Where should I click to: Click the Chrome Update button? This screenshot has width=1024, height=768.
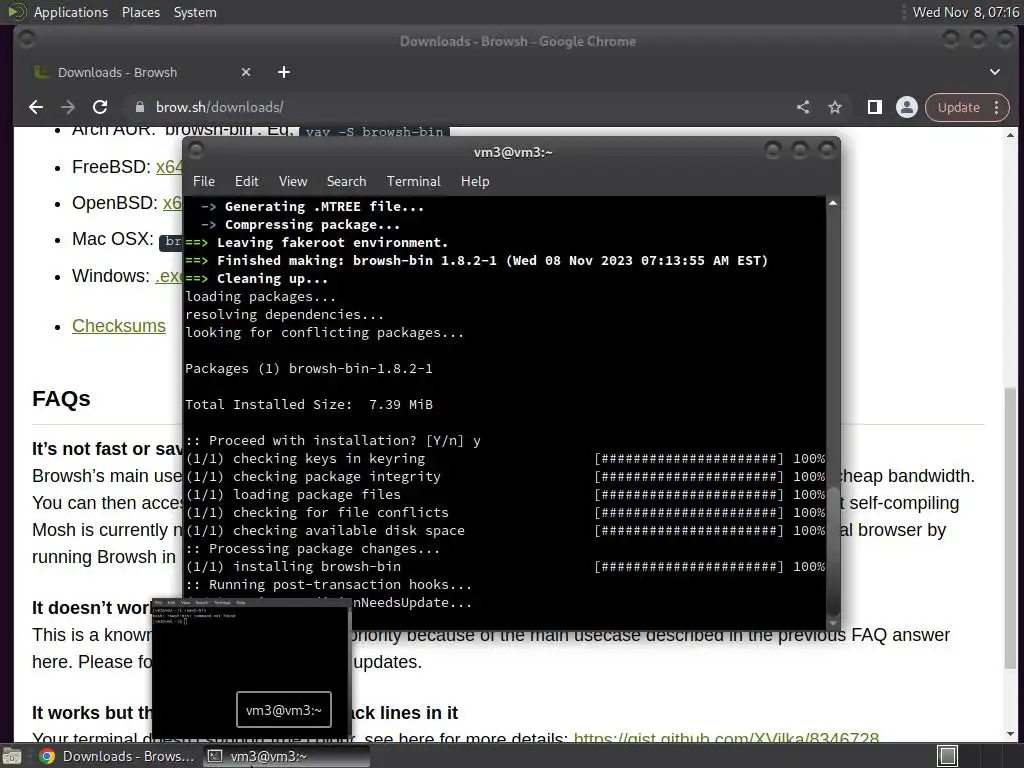(x=959, y=107)
